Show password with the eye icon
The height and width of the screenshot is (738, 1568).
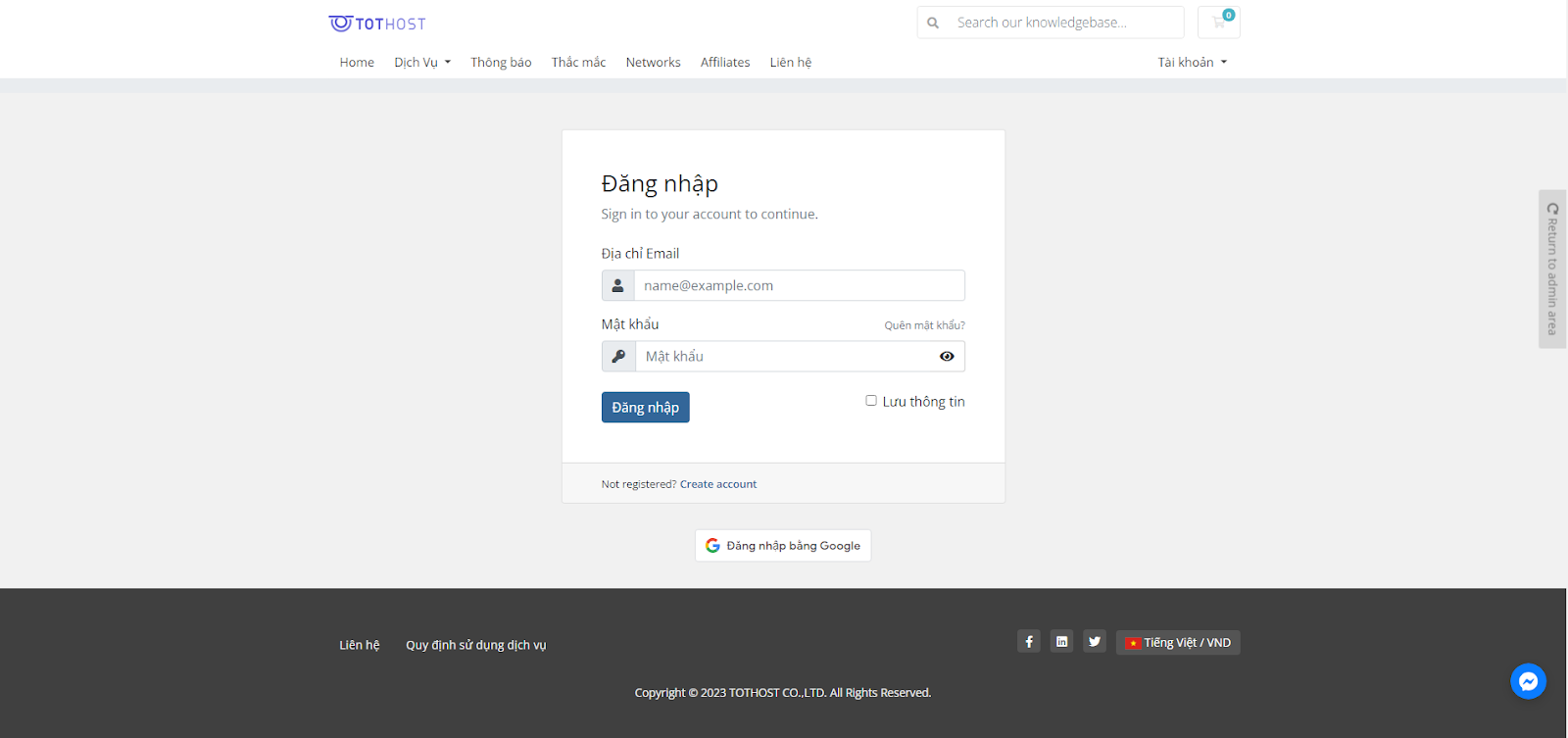[947, 357]
